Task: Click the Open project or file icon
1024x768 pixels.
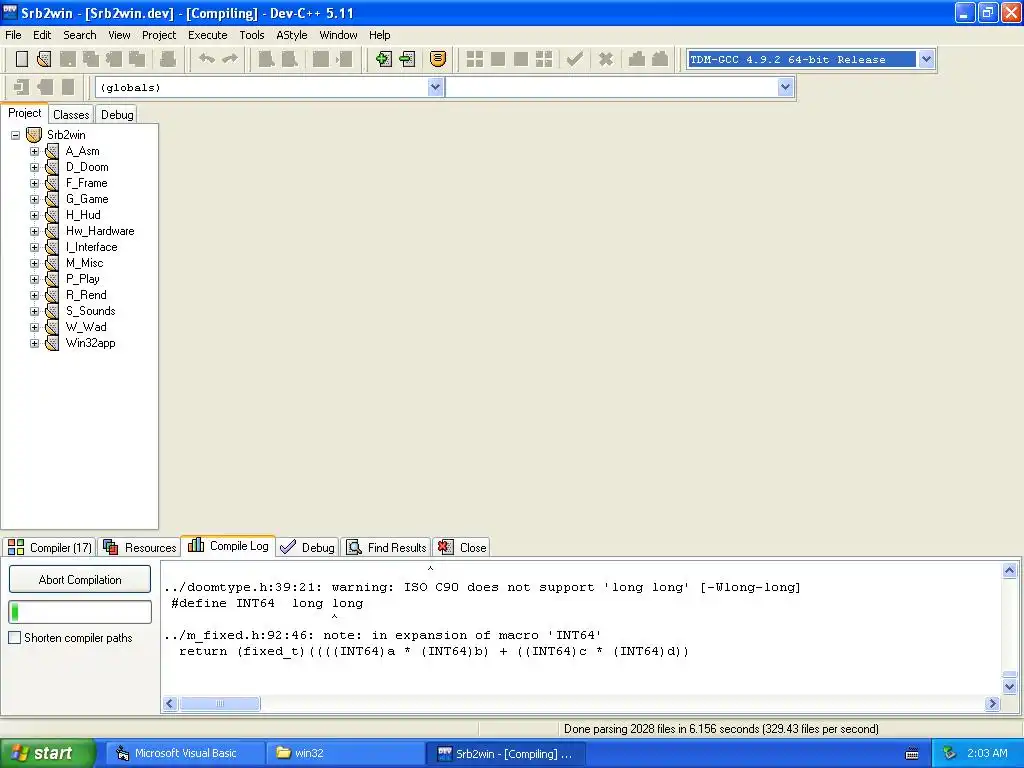Action: (x=44, y=59)
